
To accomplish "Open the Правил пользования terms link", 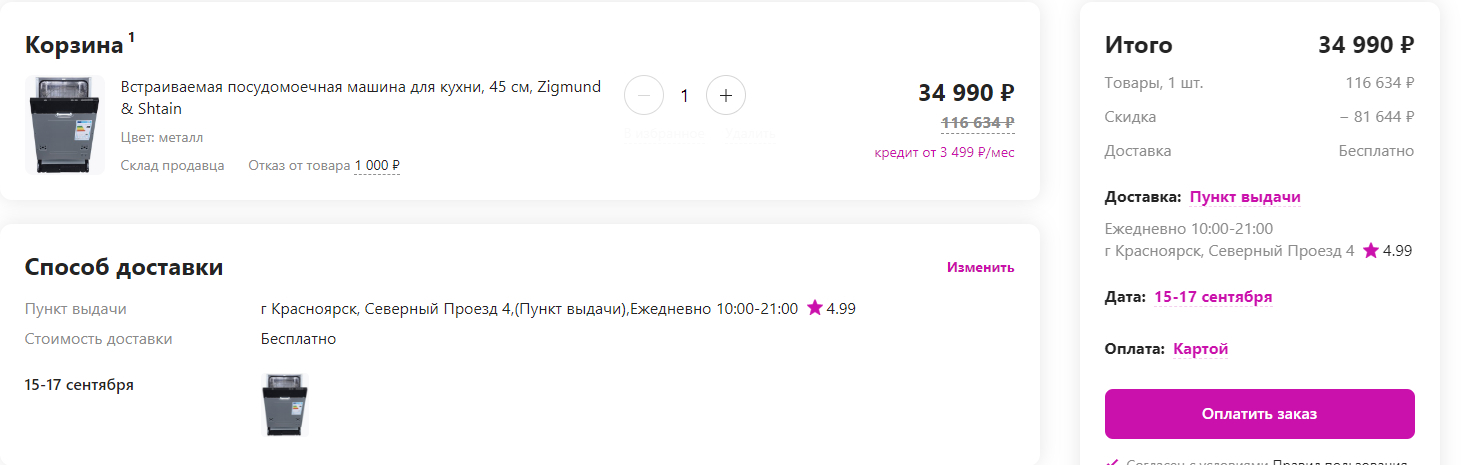I will click(x=1340, y=461).
